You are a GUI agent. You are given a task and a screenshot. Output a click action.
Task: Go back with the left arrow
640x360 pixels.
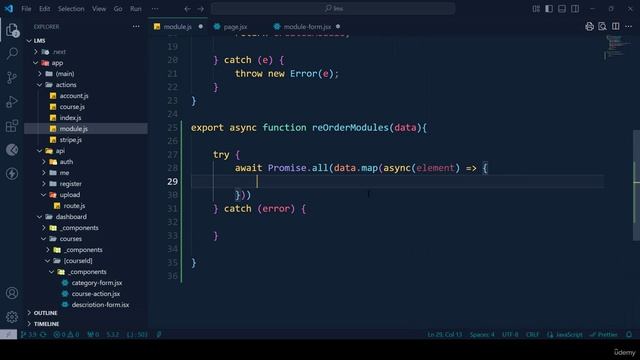(x=187, y=9)
